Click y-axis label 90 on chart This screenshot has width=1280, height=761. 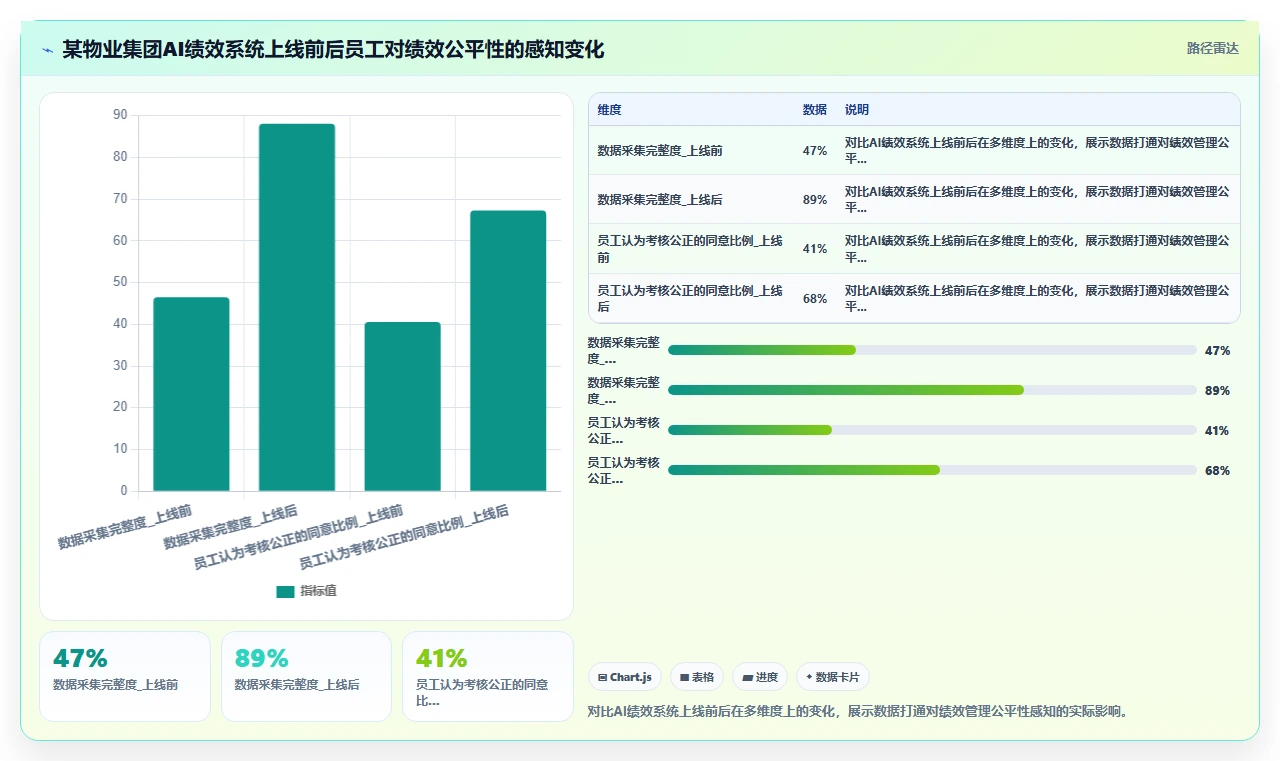click(120, 115)
